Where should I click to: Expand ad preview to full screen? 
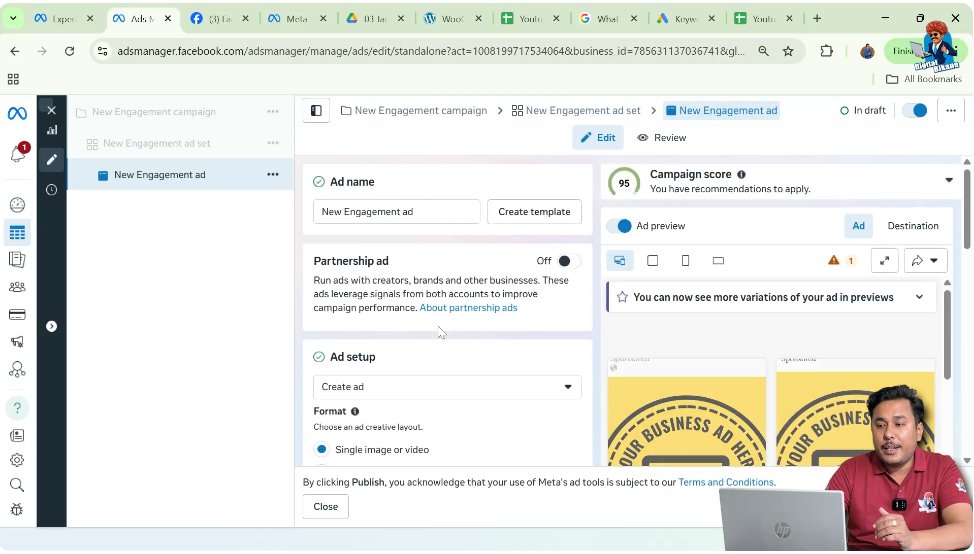884,261
